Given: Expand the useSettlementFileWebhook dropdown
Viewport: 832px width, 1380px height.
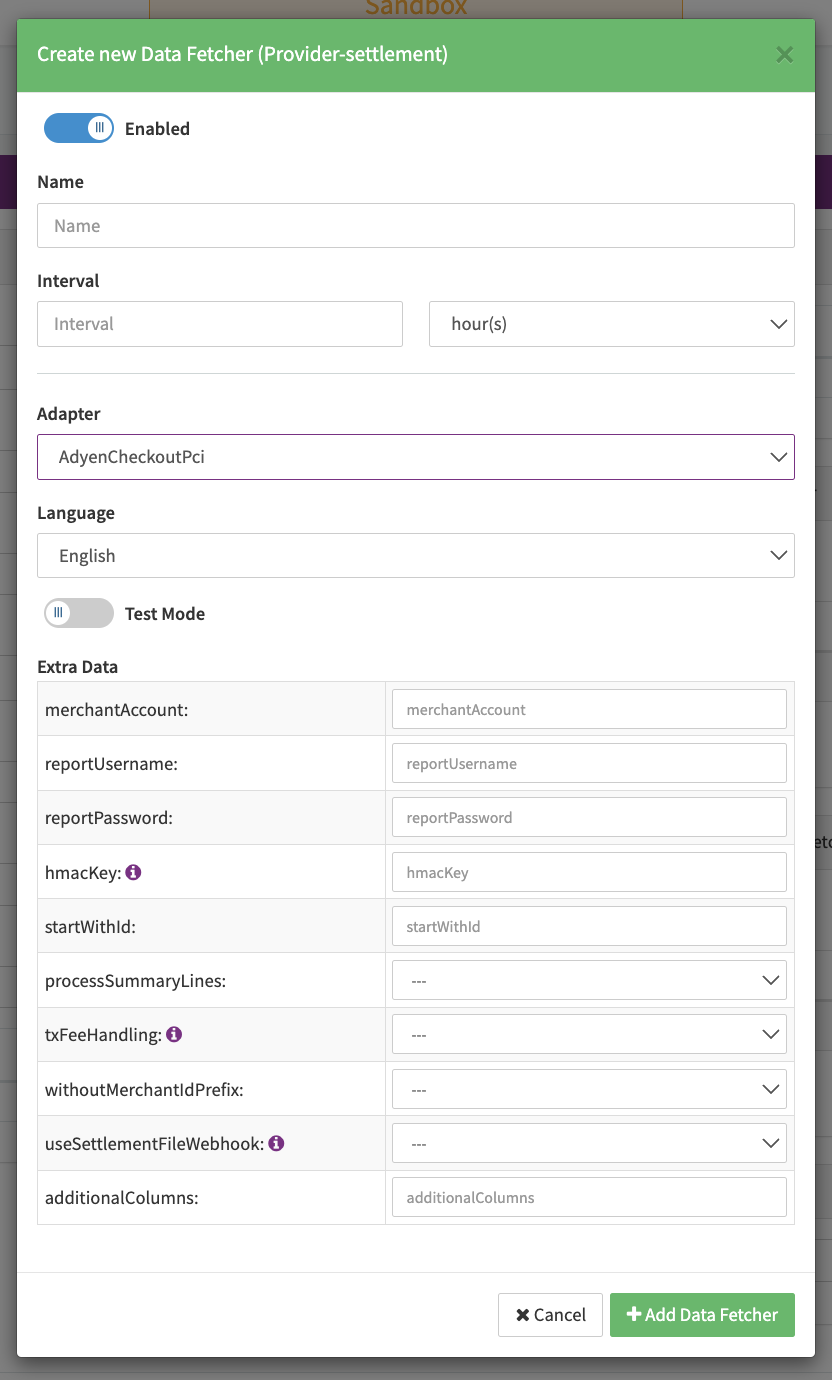Looking at the screenshot, I should pyautogui.click(x=588, y=1143).
